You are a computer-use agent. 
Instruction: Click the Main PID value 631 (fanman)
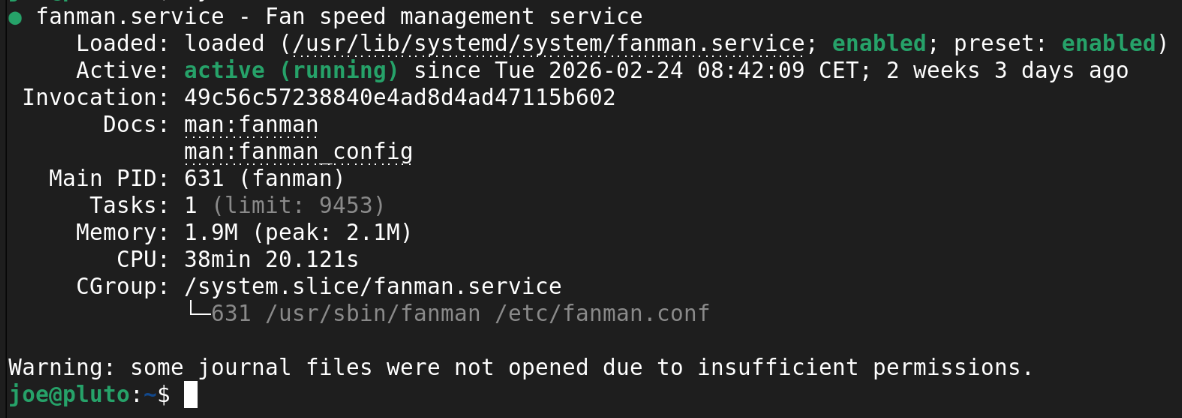coord(264,179)
